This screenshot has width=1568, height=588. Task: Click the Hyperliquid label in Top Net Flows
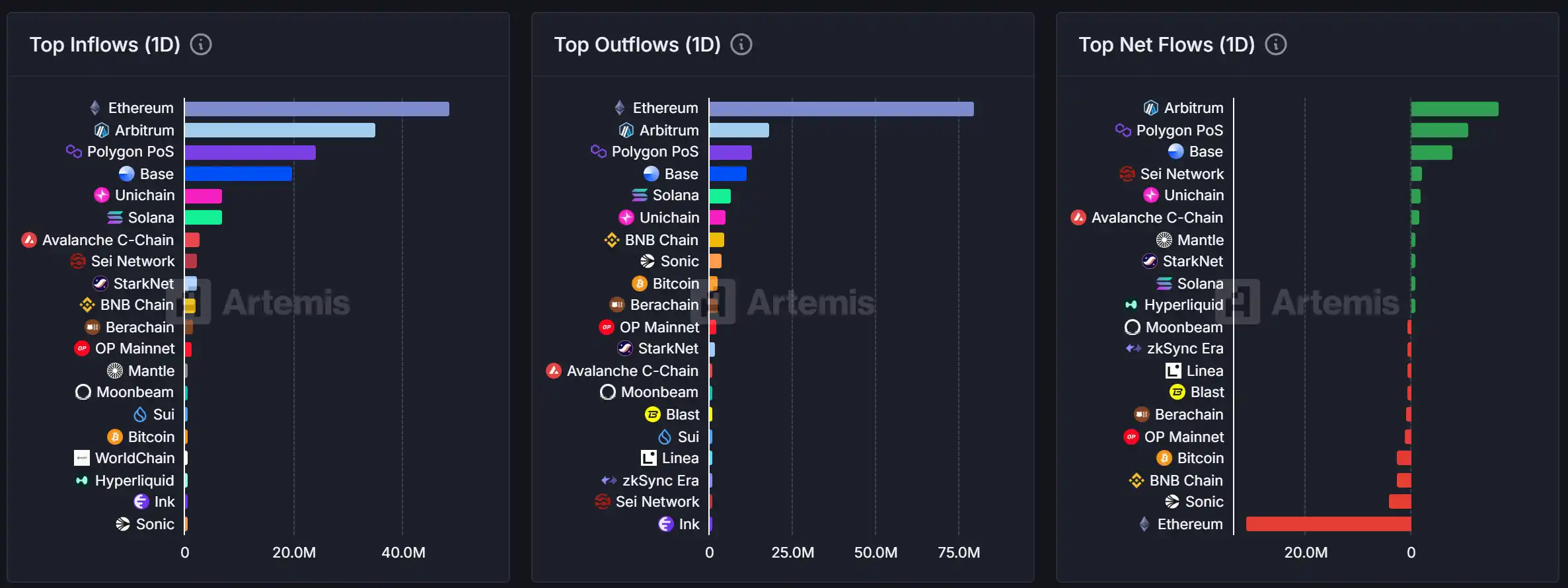(x=1184, y=305)
